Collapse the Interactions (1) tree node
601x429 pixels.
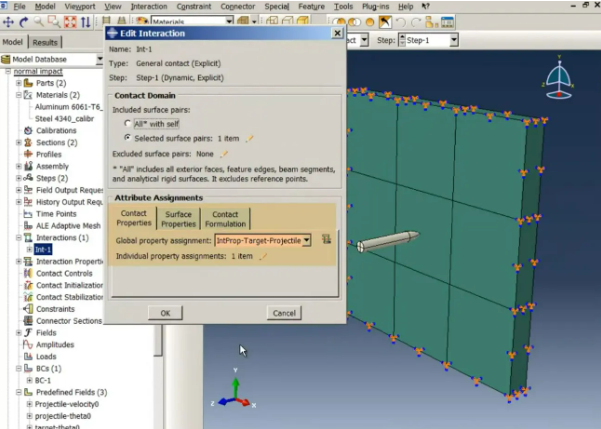(18, 237)
